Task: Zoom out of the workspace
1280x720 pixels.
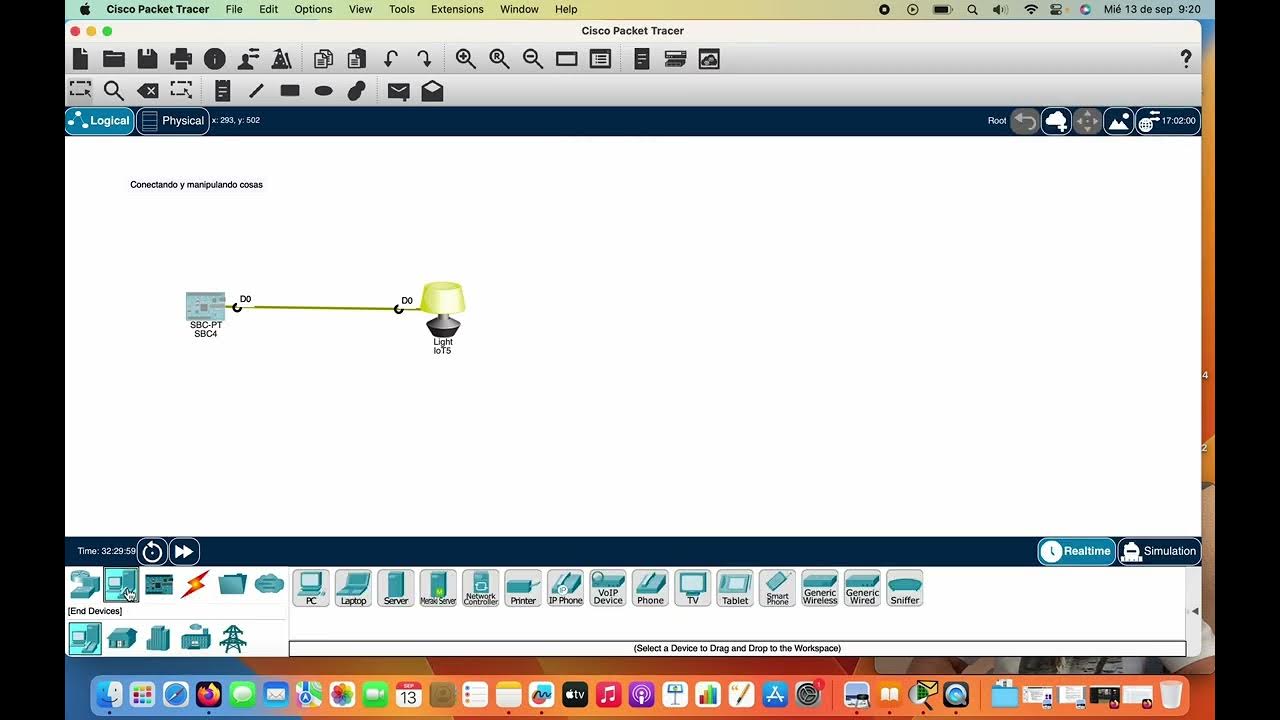Action: [533, 59]
